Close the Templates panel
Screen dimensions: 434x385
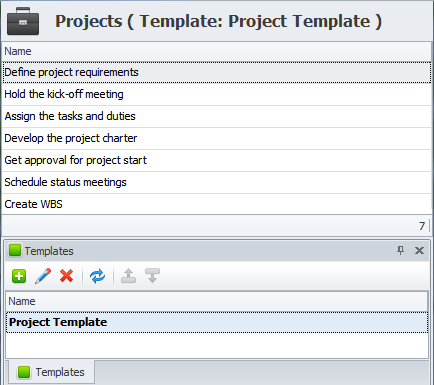[419, 250]
